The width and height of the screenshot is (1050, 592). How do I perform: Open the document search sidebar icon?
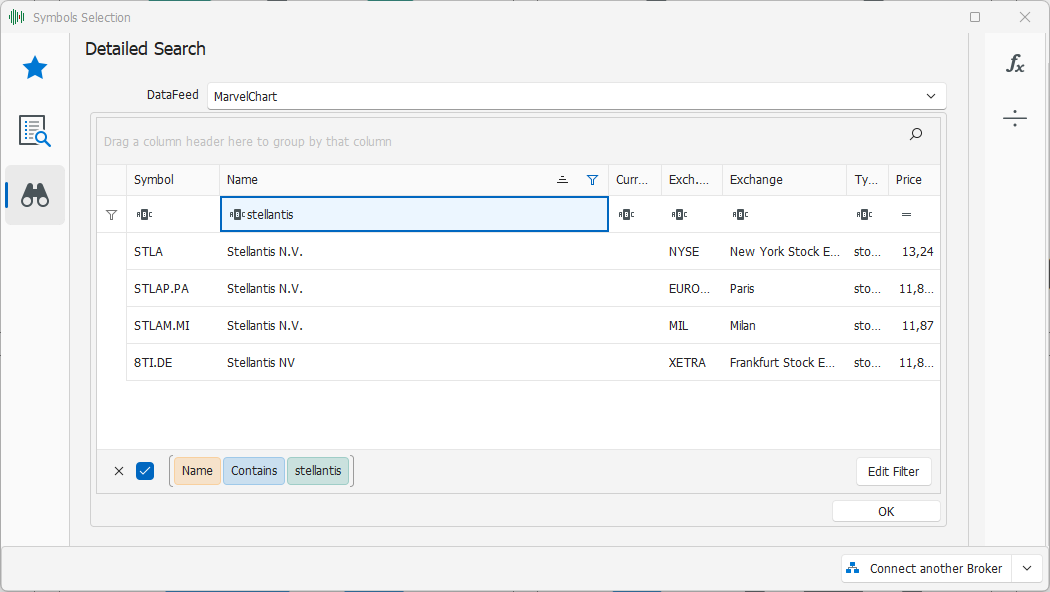coord(35,131)
